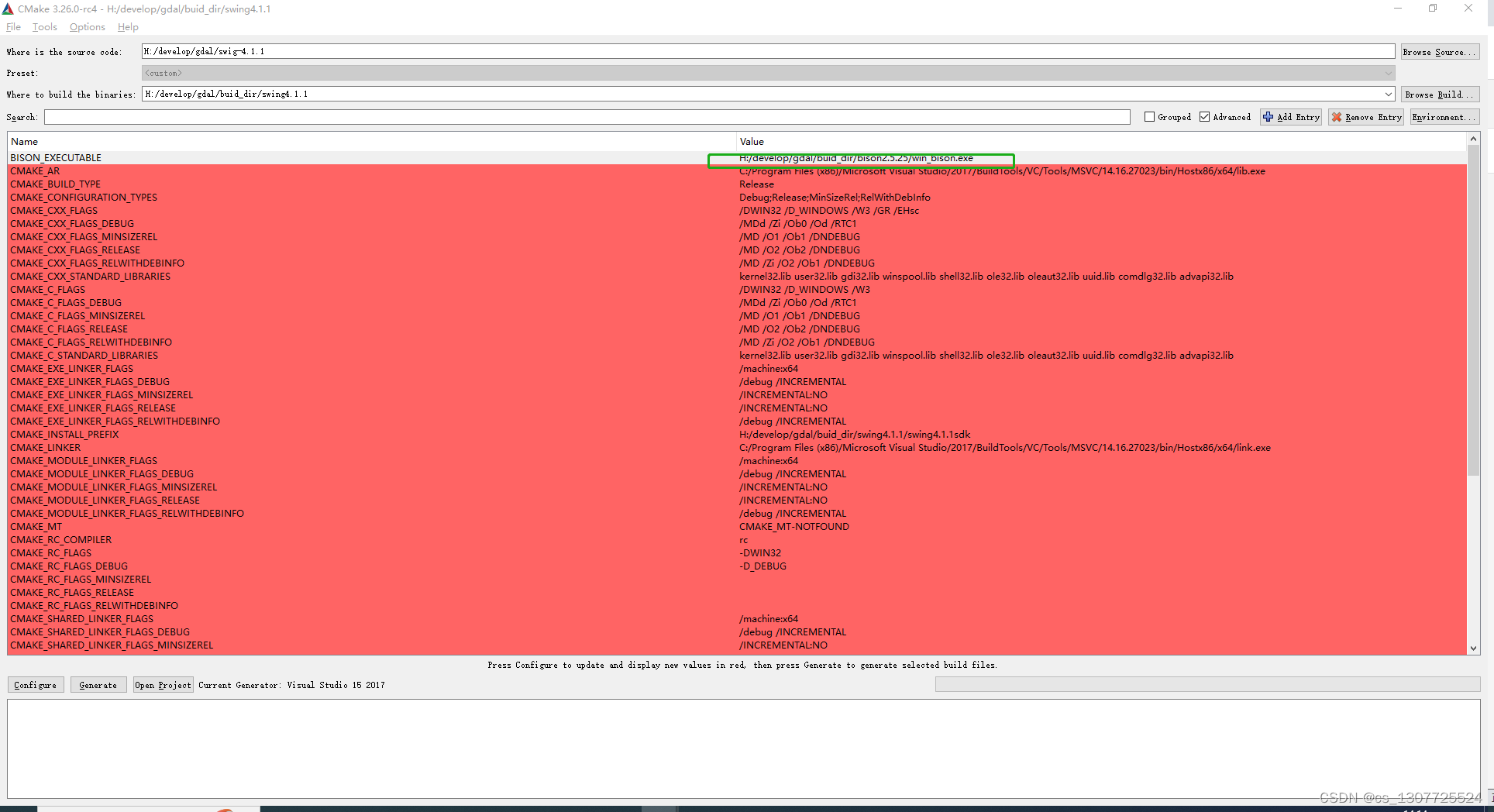Click the Browse Source button

pyautogui.click(x=1440, y=52)
